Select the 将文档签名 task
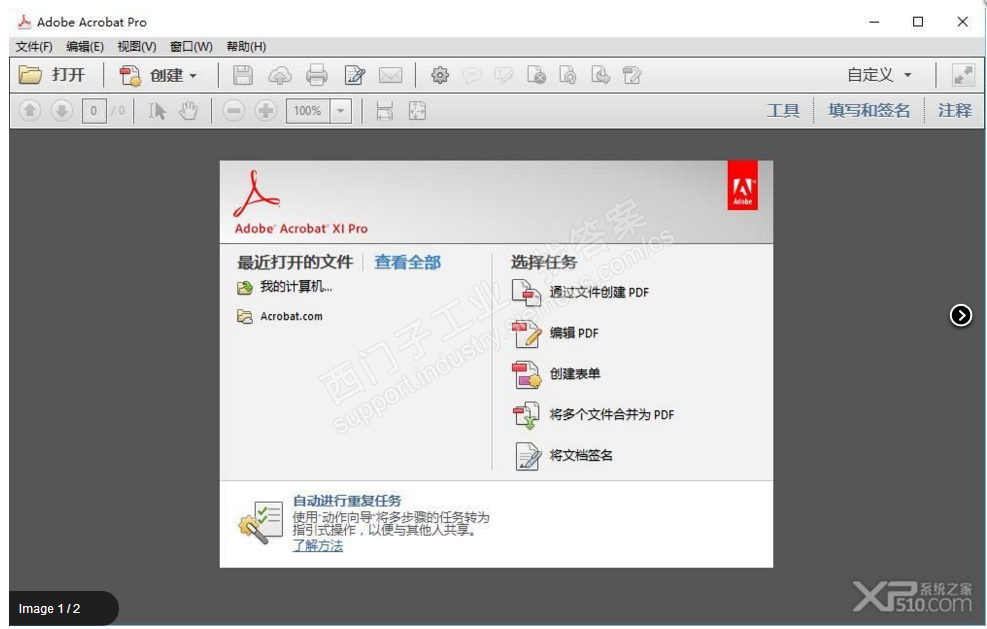Image resolution: width=987 pixels, height=629 pixels. coord(562,456)
